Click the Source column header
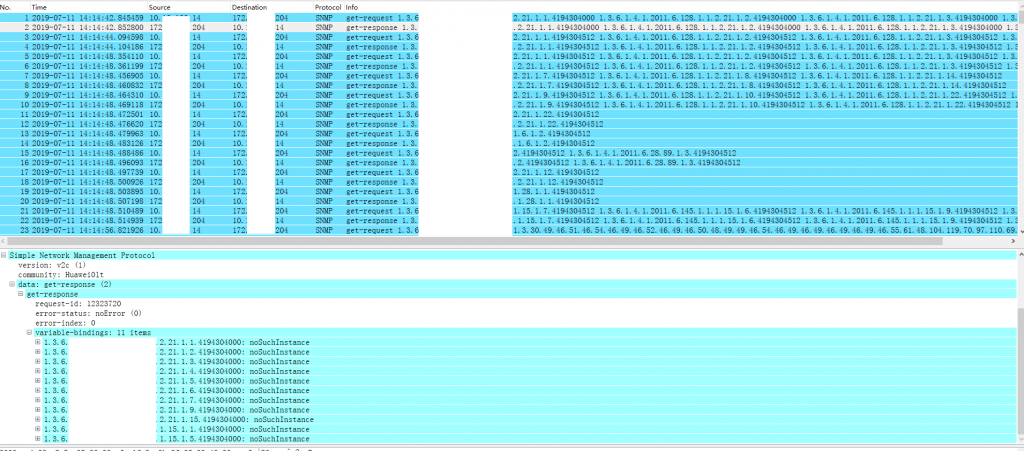This screenshot has height=451, width=1024. point(161,7)
